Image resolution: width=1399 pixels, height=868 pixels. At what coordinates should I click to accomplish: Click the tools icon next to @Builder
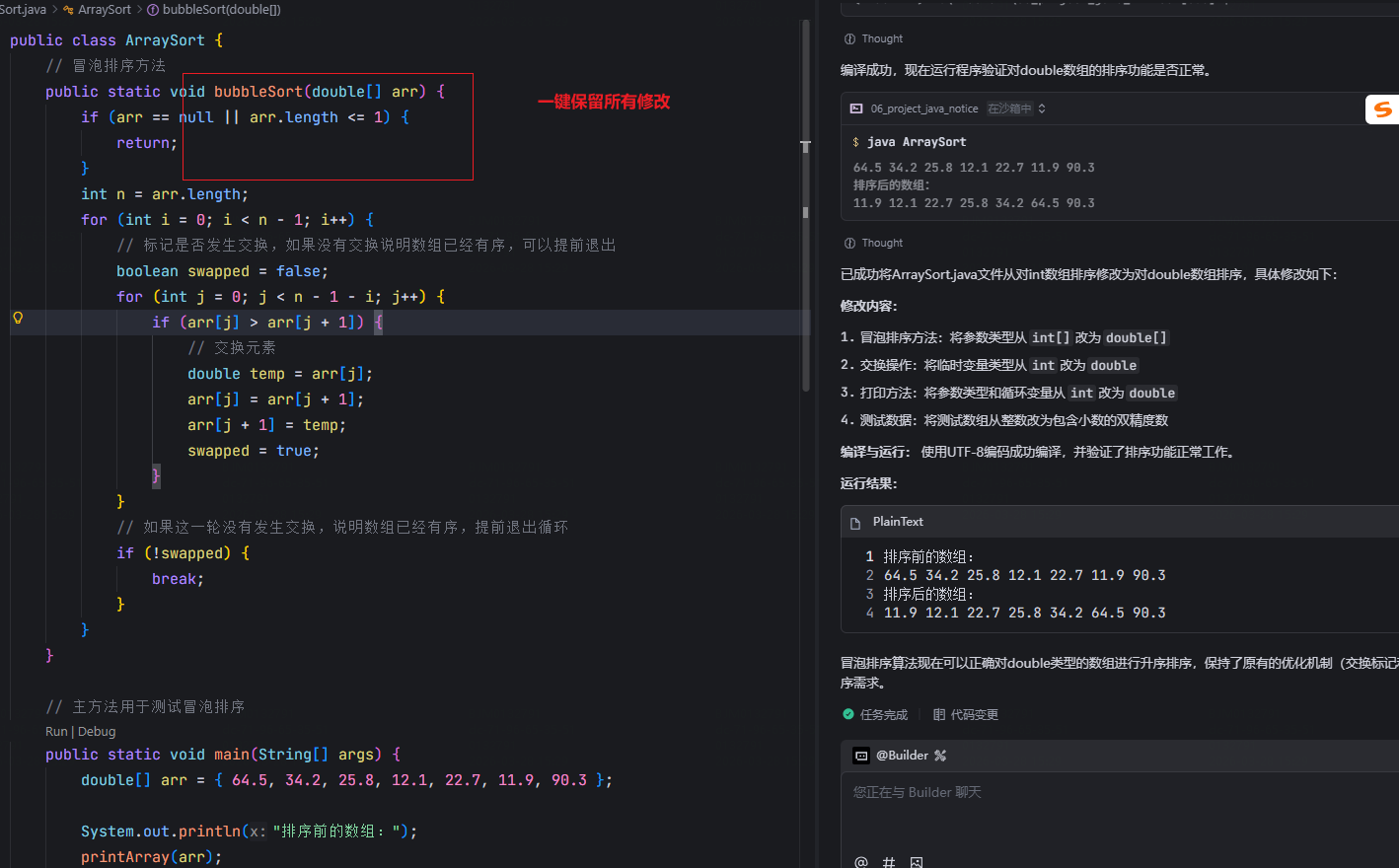[940, 756]
